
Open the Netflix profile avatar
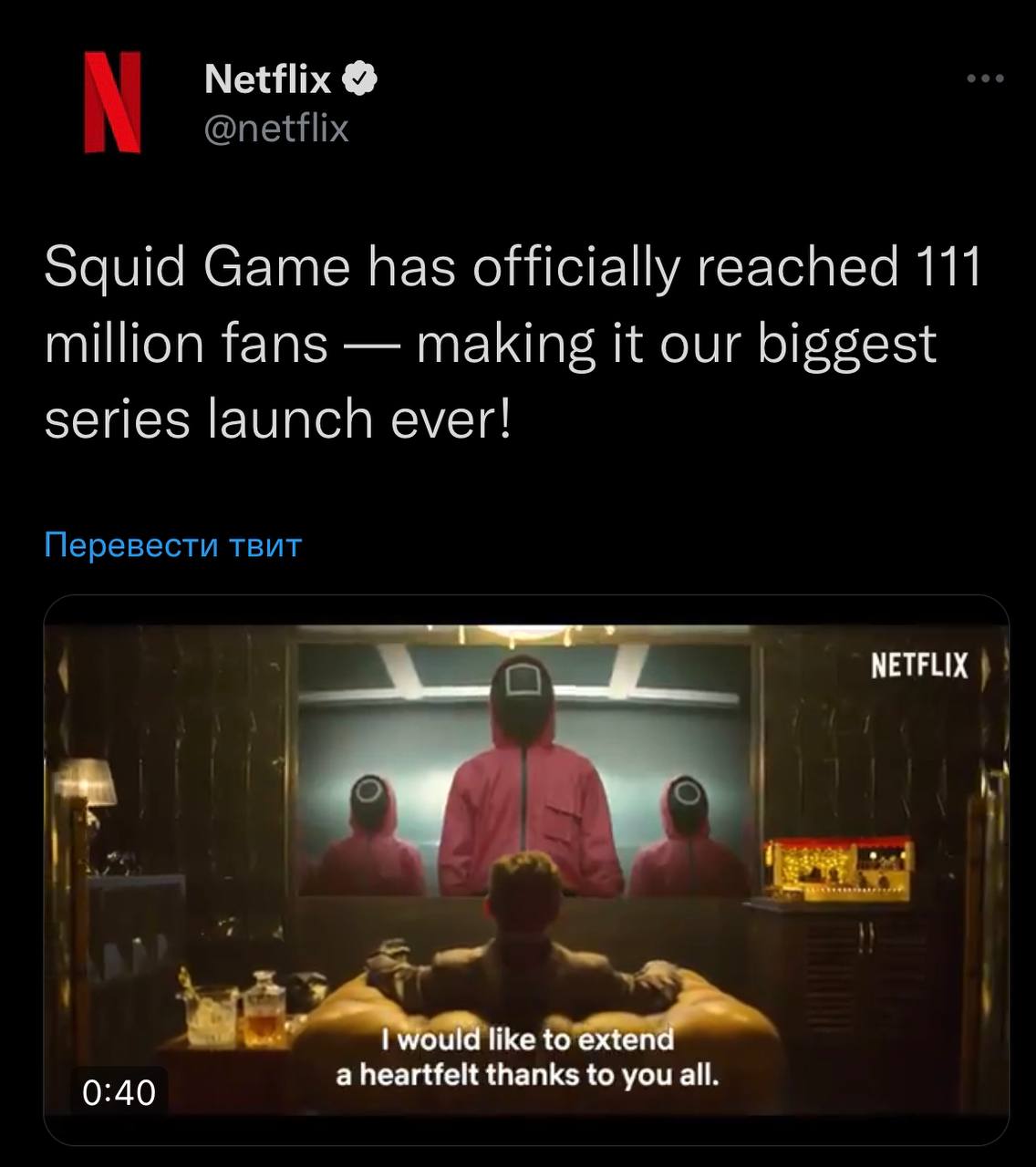click(x=113, y=102)
